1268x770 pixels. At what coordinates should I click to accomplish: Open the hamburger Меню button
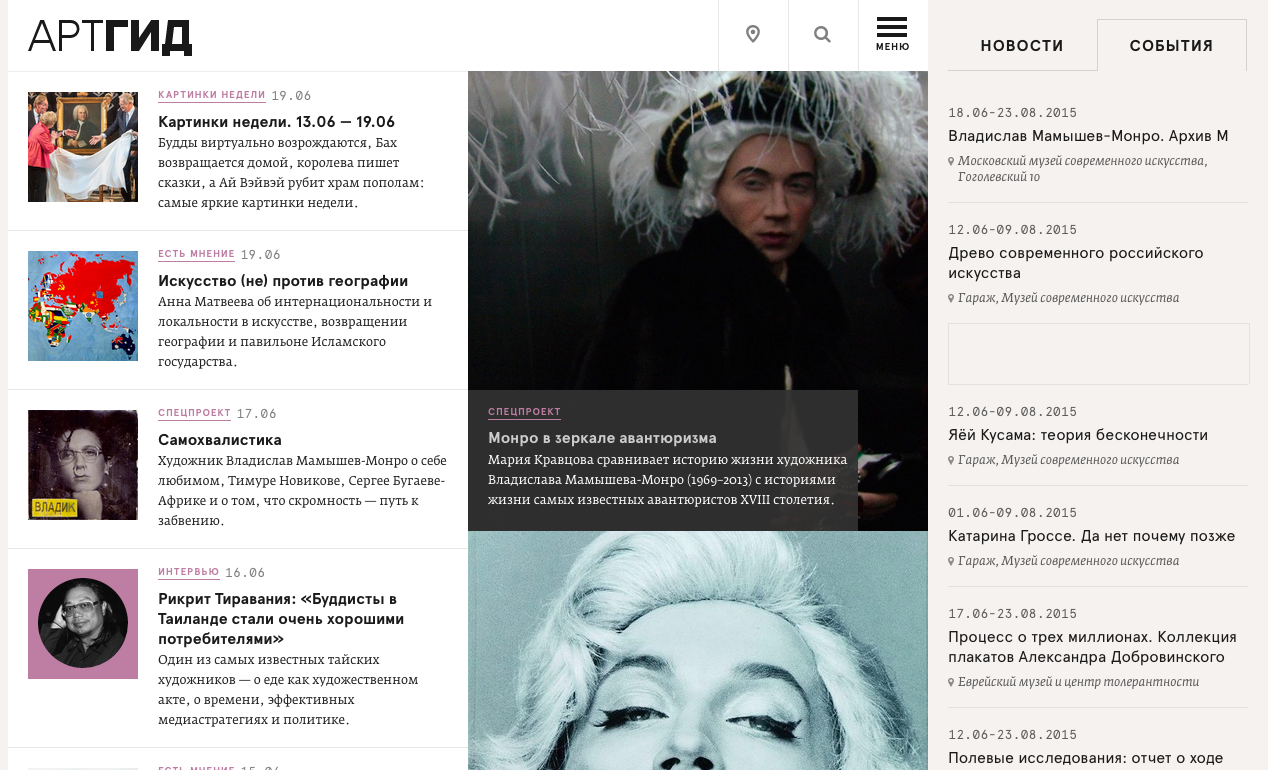(x=892, y=35)
